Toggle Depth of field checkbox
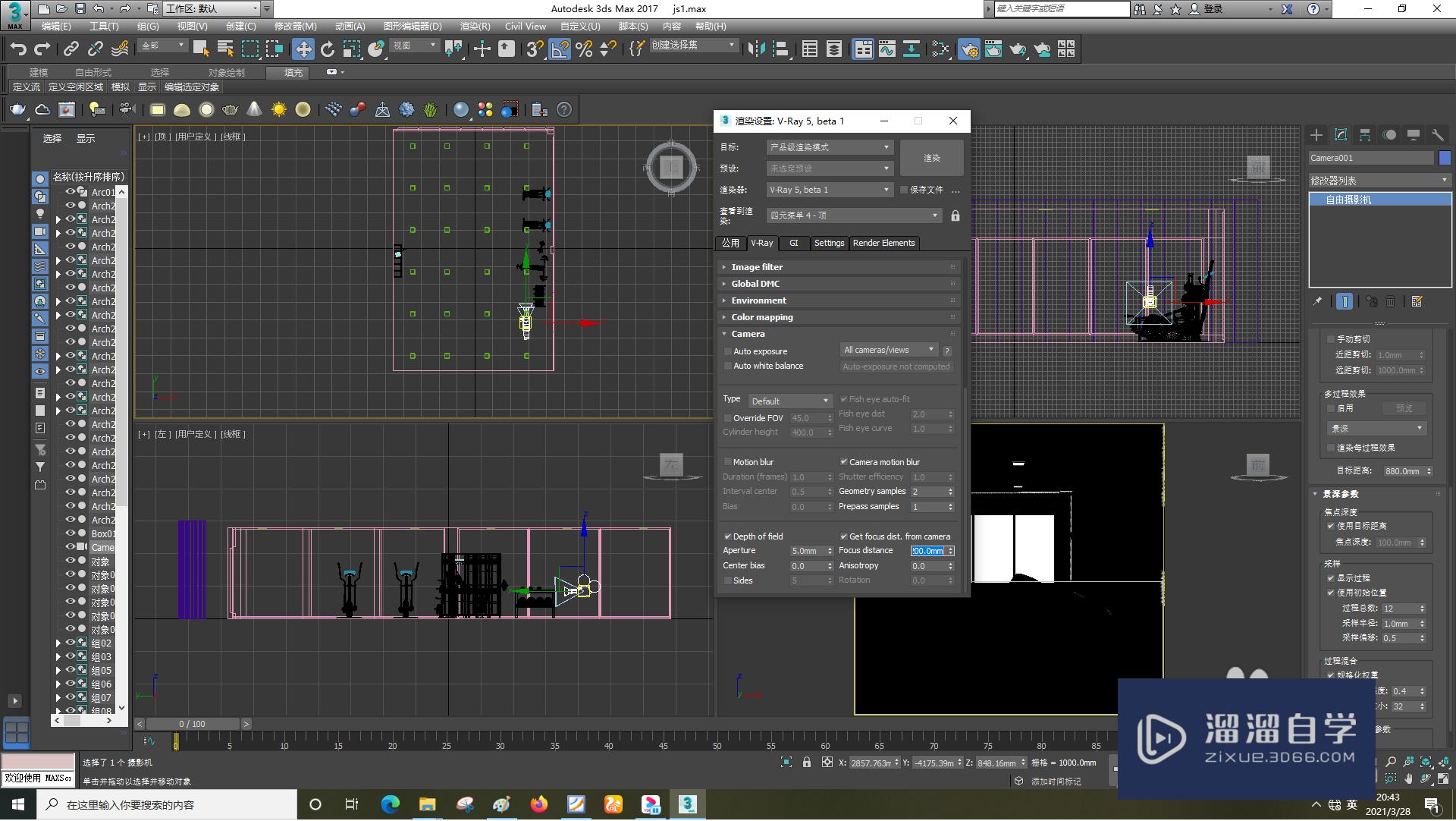The width and height of the screenshot is (1456, 821). [x=727, y=536]
